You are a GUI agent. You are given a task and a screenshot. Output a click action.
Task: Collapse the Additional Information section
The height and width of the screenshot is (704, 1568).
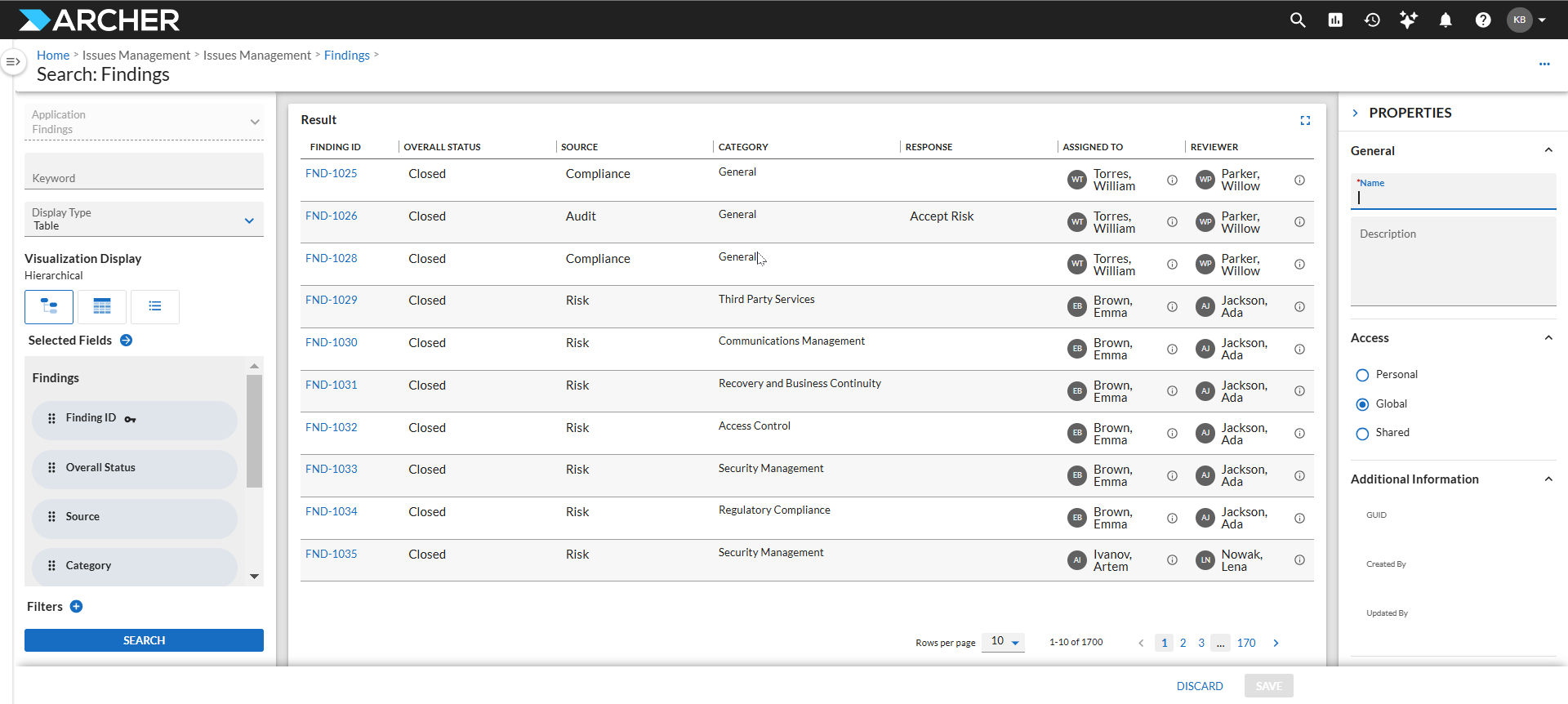click(1548, 479)
